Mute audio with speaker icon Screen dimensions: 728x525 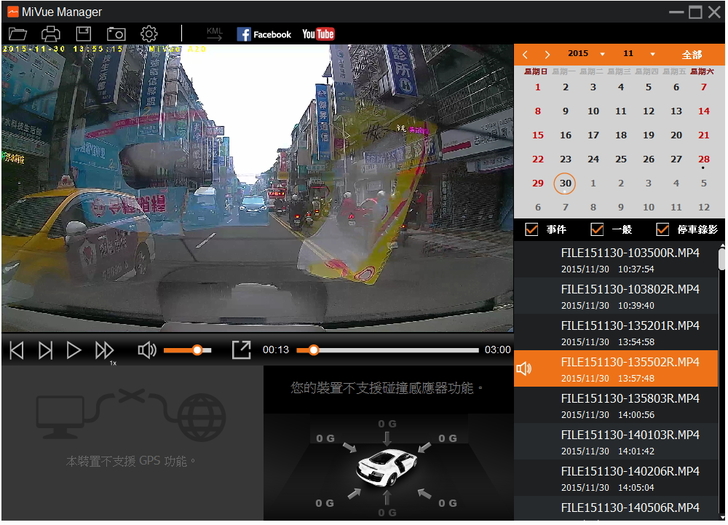pos(147,350)
